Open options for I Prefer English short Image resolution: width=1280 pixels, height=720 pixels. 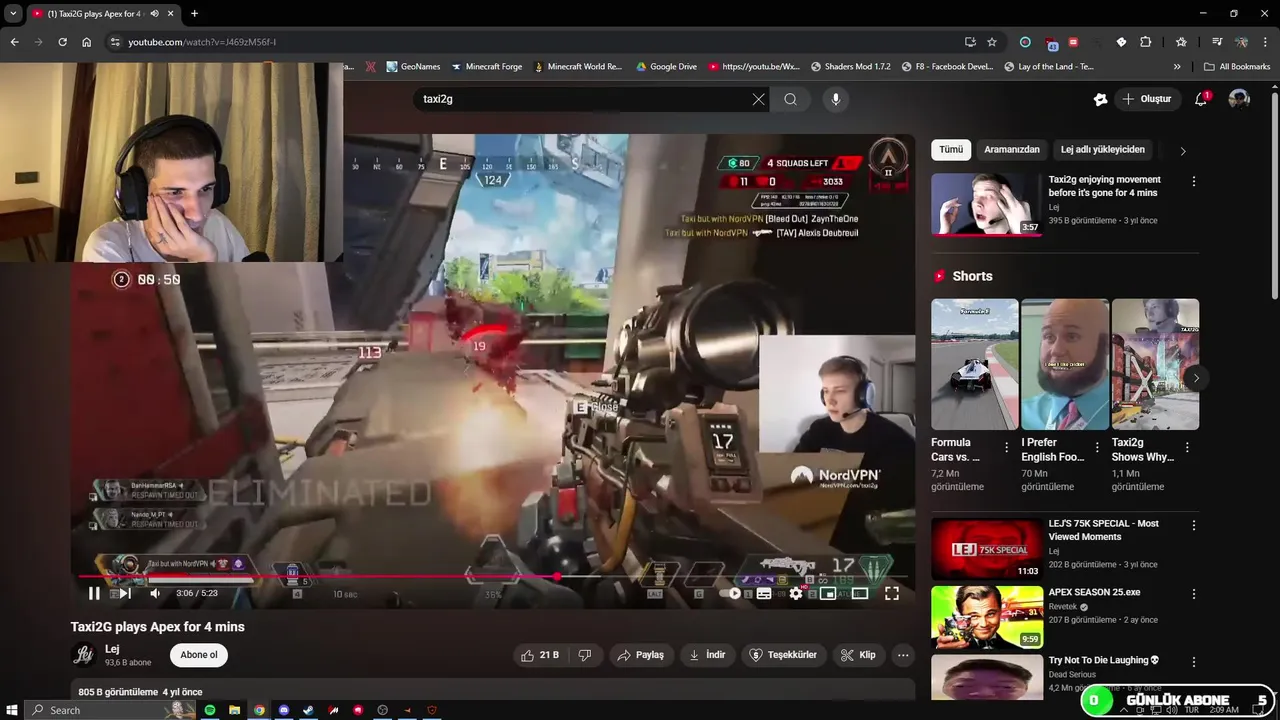[x=1097, y=448]
